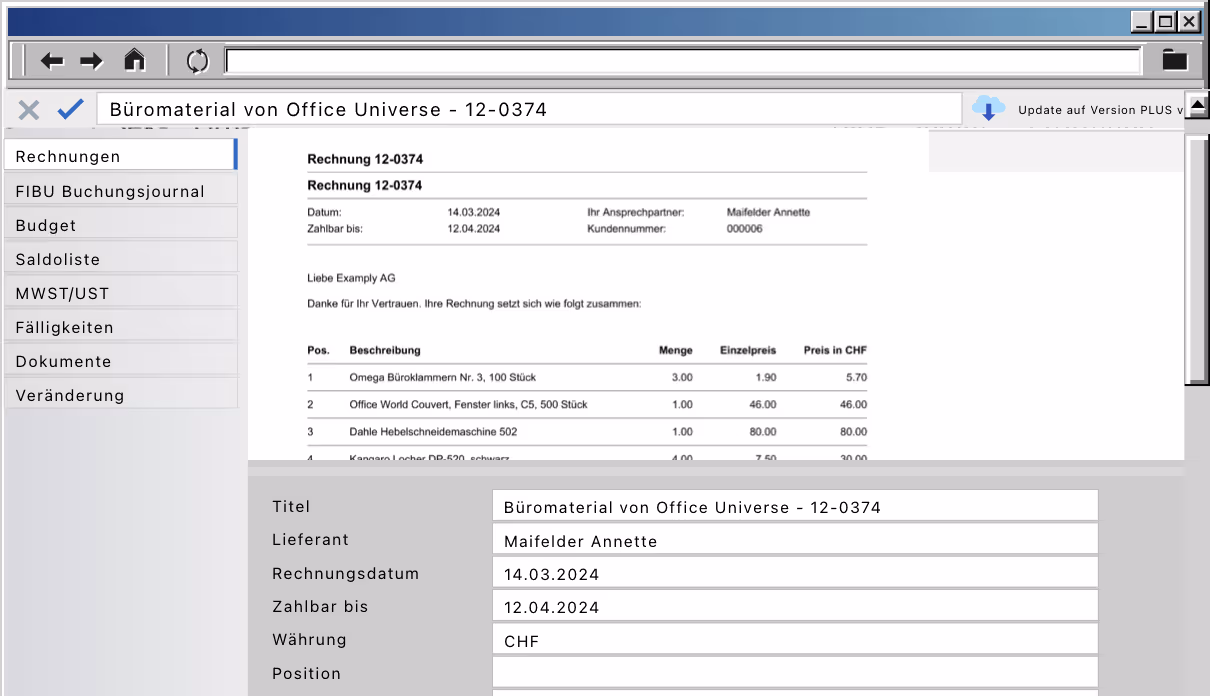Click the Dahle Hebelschneidemaschine 502 row
Screen dimensions: 1210x696
587,432
